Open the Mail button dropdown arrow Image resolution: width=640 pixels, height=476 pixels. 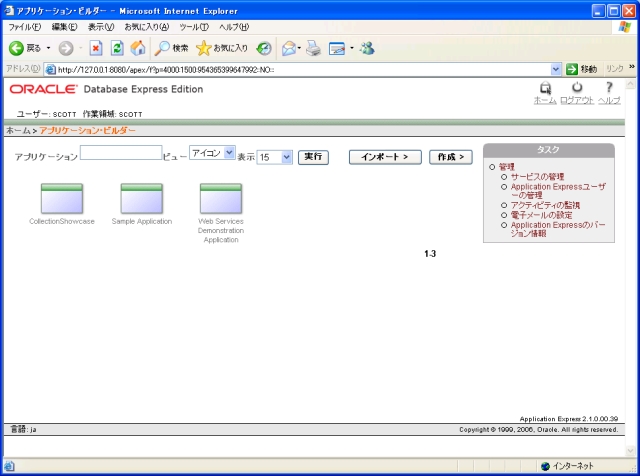coord(299,48)
